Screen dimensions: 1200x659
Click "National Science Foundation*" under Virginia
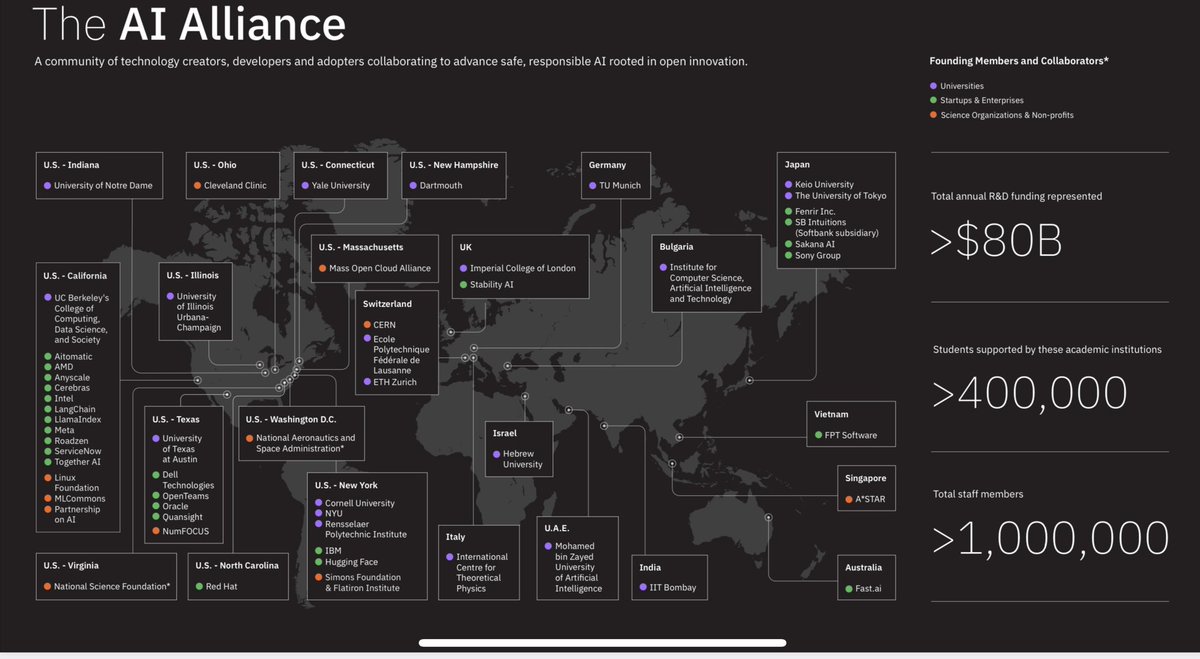pyautogui.click(x=113, y=587)
